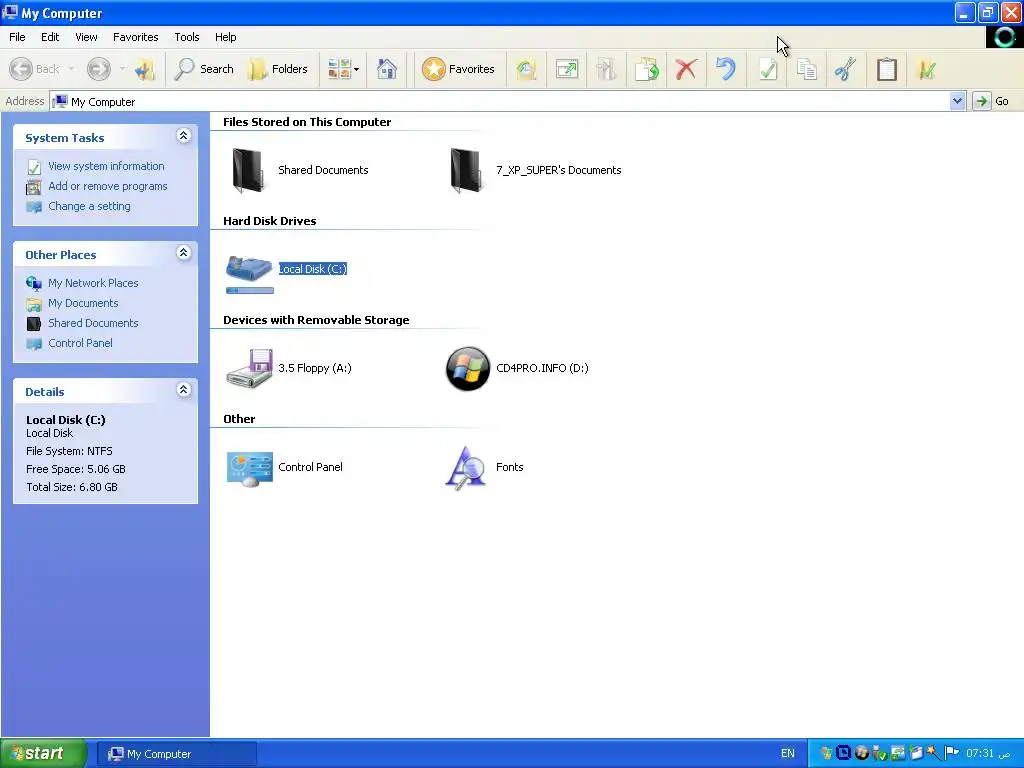Toggle the Folders pane
This screenshot has height=768, width=1024.
click(278, 69)
